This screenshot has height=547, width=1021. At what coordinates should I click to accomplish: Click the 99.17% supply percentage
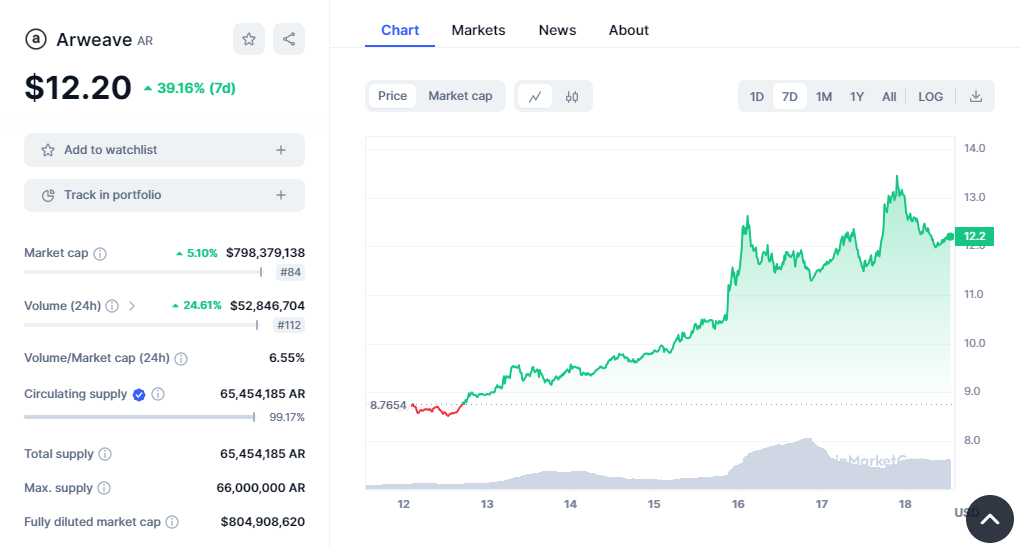click(287, 417)
